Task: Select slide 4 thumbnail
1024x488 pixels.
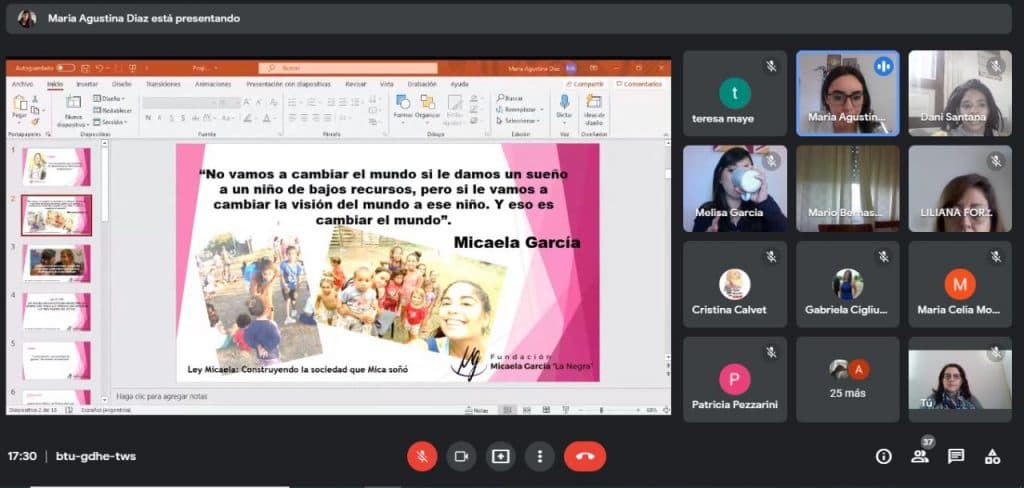Action: [56, 312]
